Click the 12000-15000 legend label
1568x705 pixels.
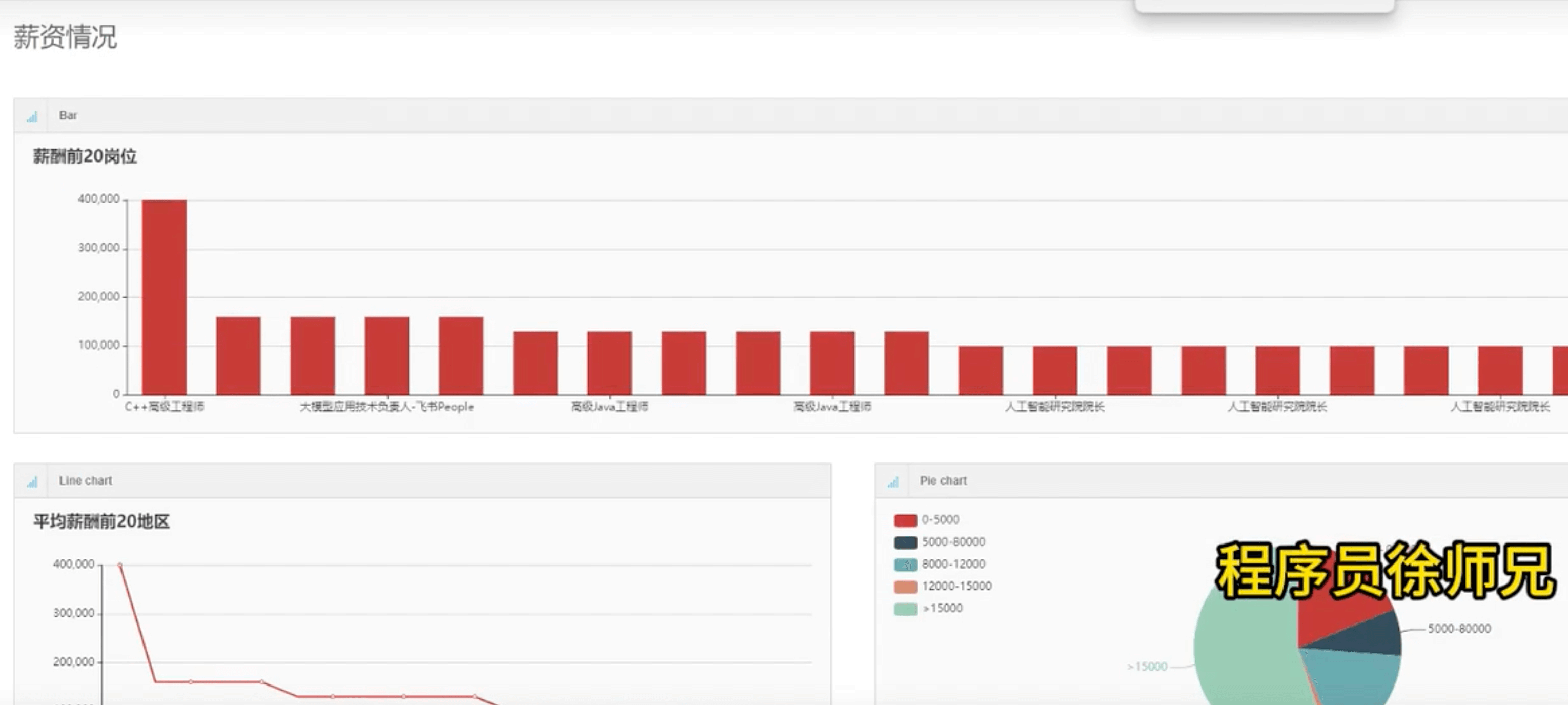[x=957, y=586]
